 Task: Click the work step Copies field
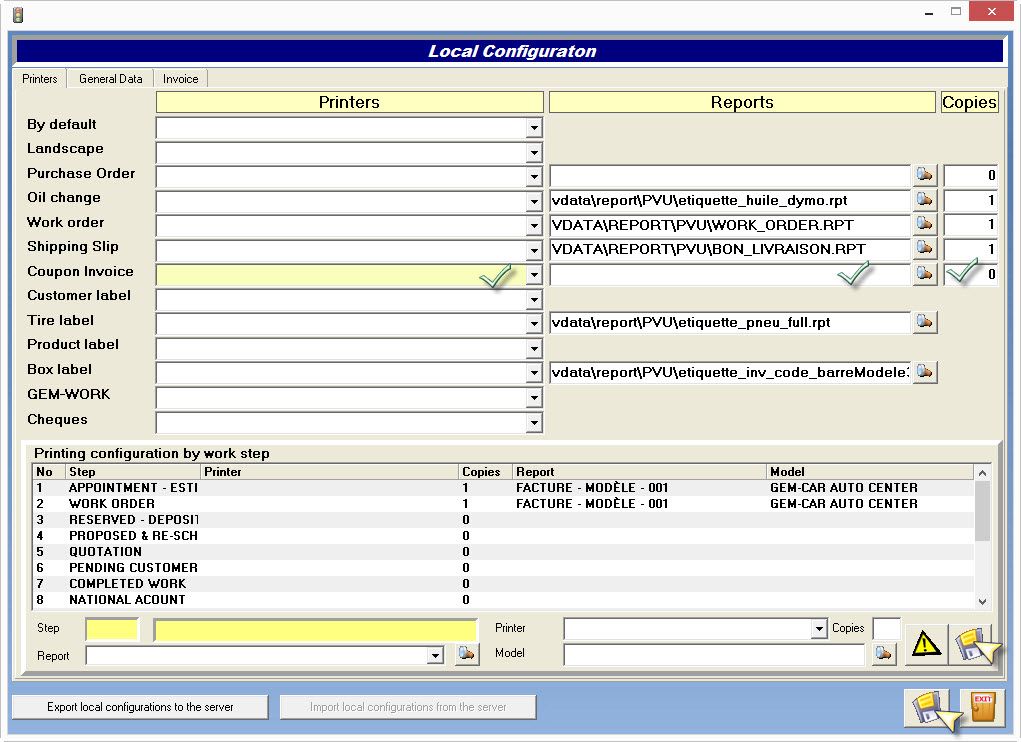pos(886,629)
